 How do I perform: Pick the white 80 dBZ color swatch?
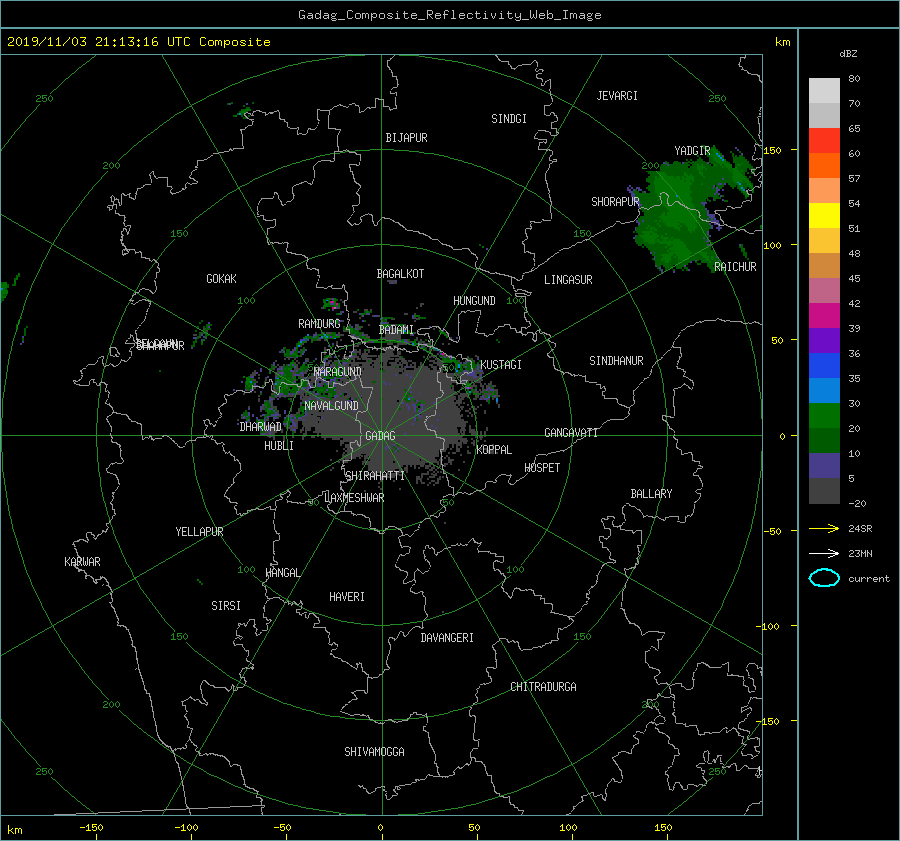[824, 90]
